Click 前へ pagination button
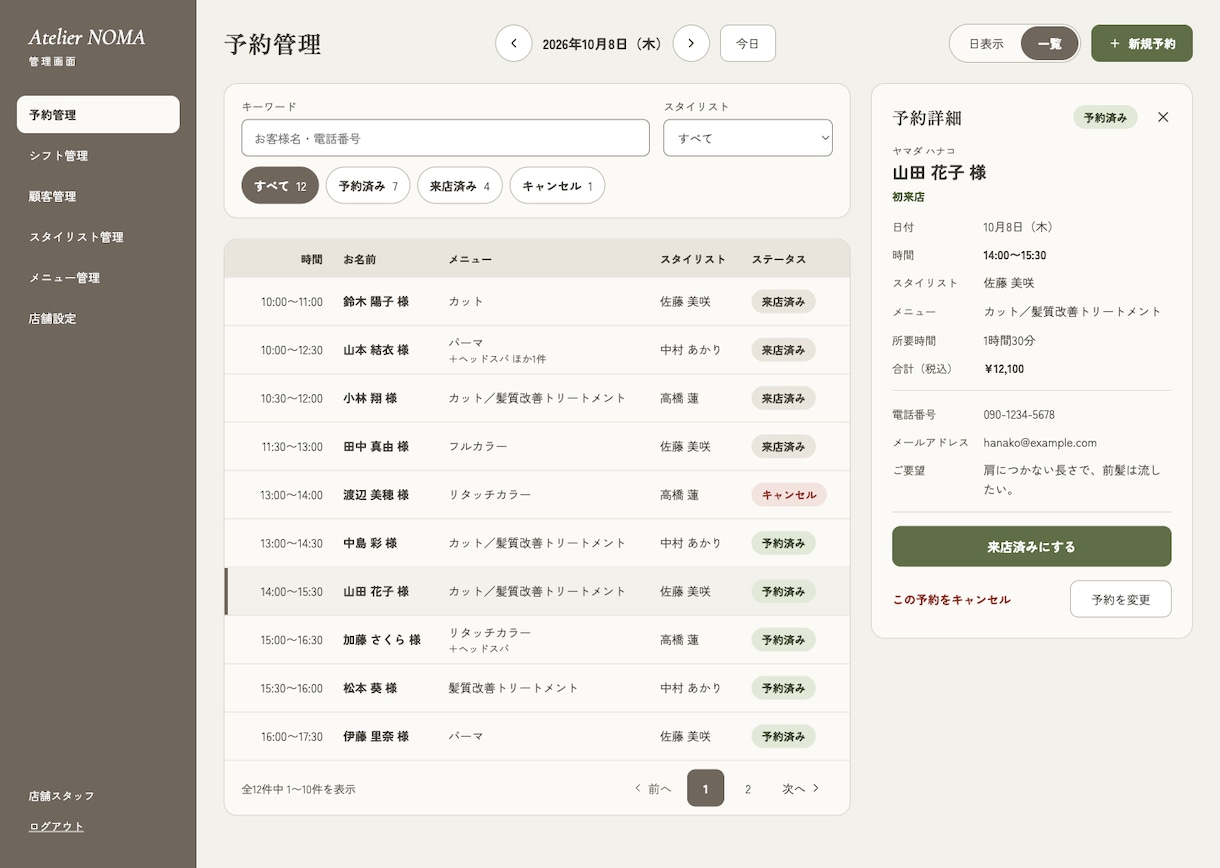1220x868 pixels. [653, 789]
